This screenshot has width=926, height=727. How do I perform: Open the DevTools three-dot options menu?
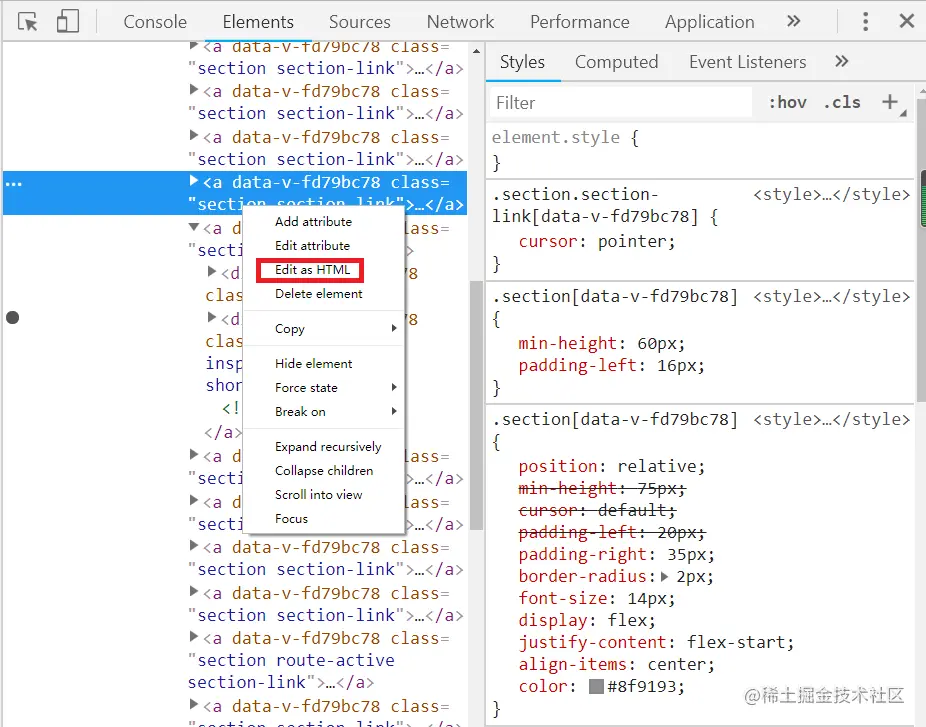point(865,21)
